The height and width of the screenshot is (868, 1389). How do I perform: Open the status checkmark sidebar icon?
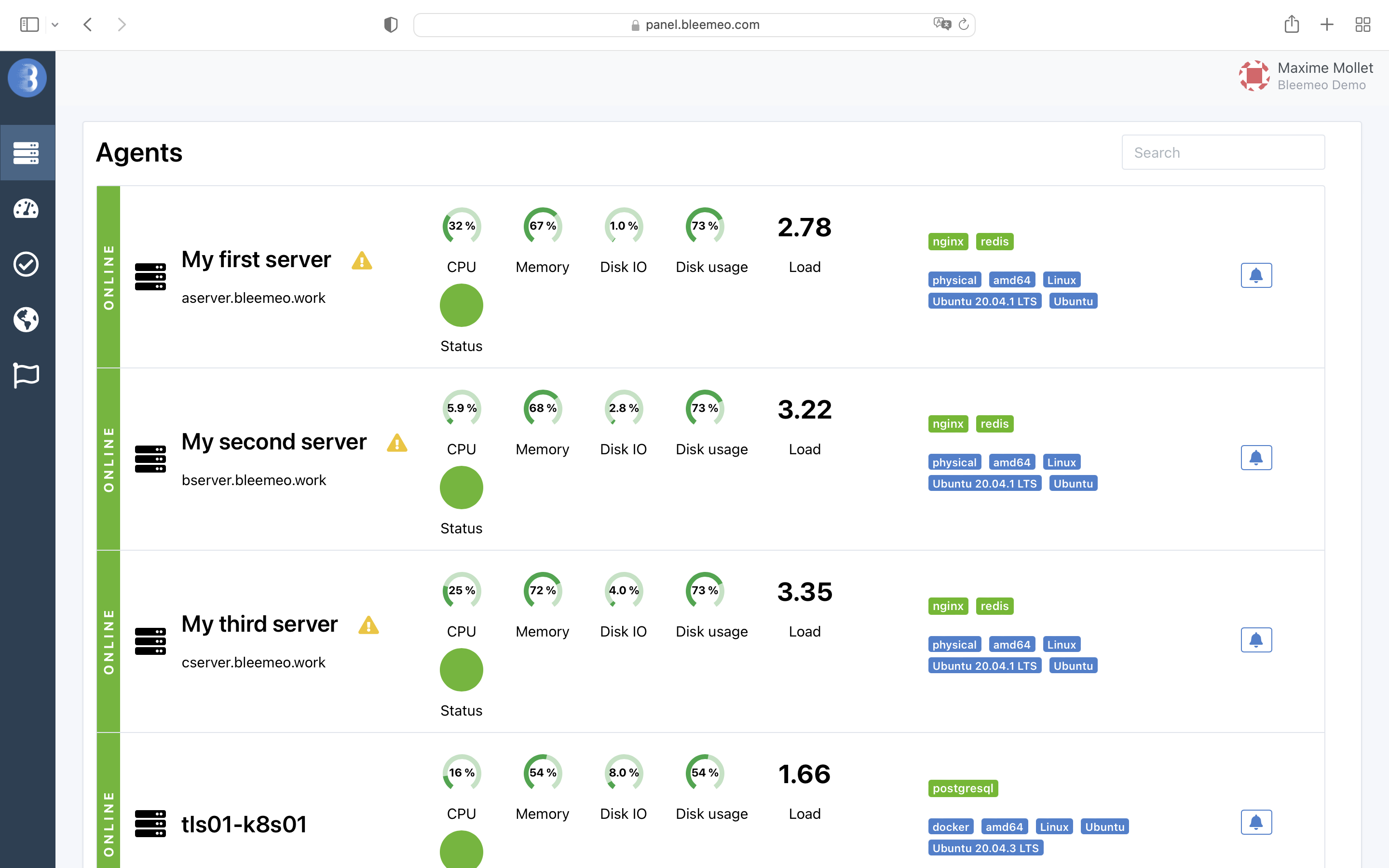coord(27,264)
